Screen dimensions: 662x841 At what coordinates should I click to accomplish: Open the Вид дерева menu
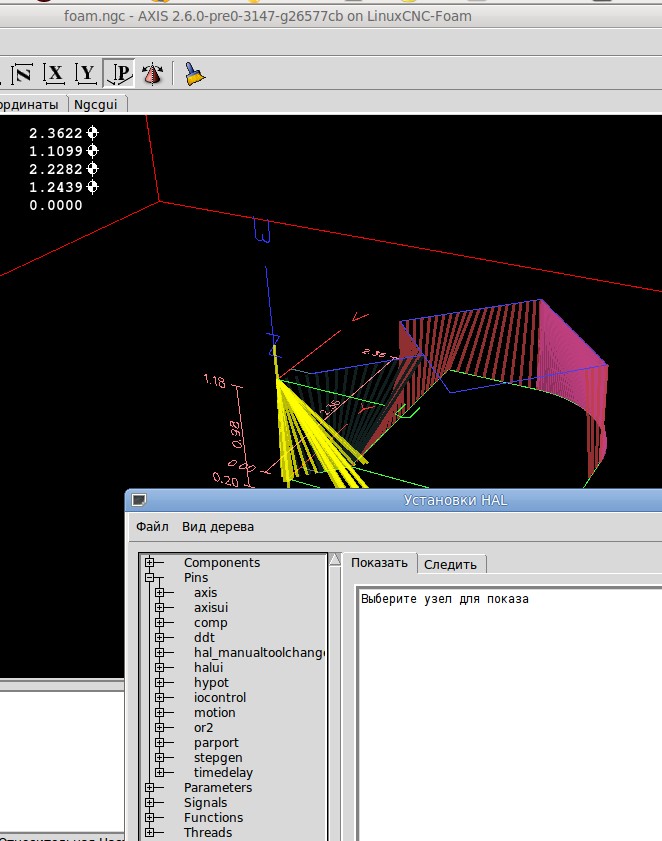tap(218, 526)
